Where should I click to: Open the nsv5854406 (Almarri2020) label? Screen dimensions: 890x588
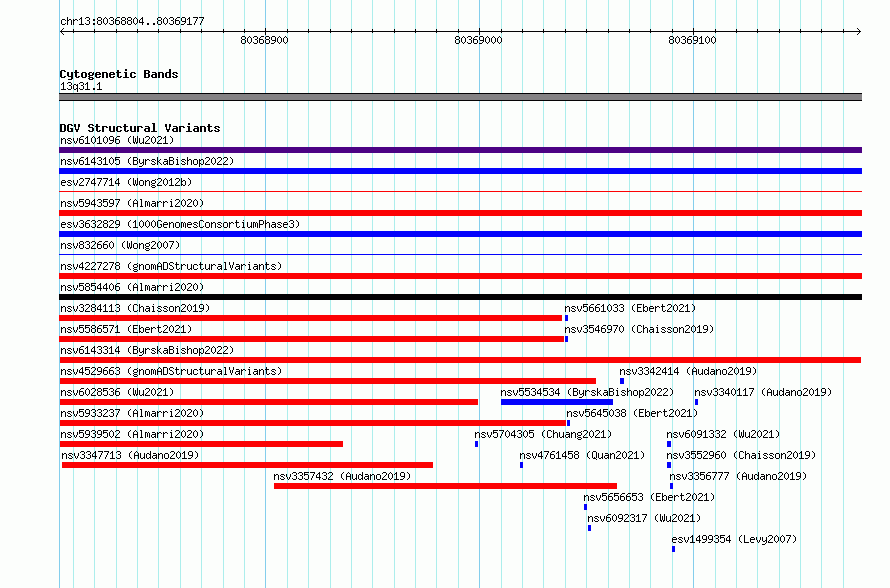[132, 287]
